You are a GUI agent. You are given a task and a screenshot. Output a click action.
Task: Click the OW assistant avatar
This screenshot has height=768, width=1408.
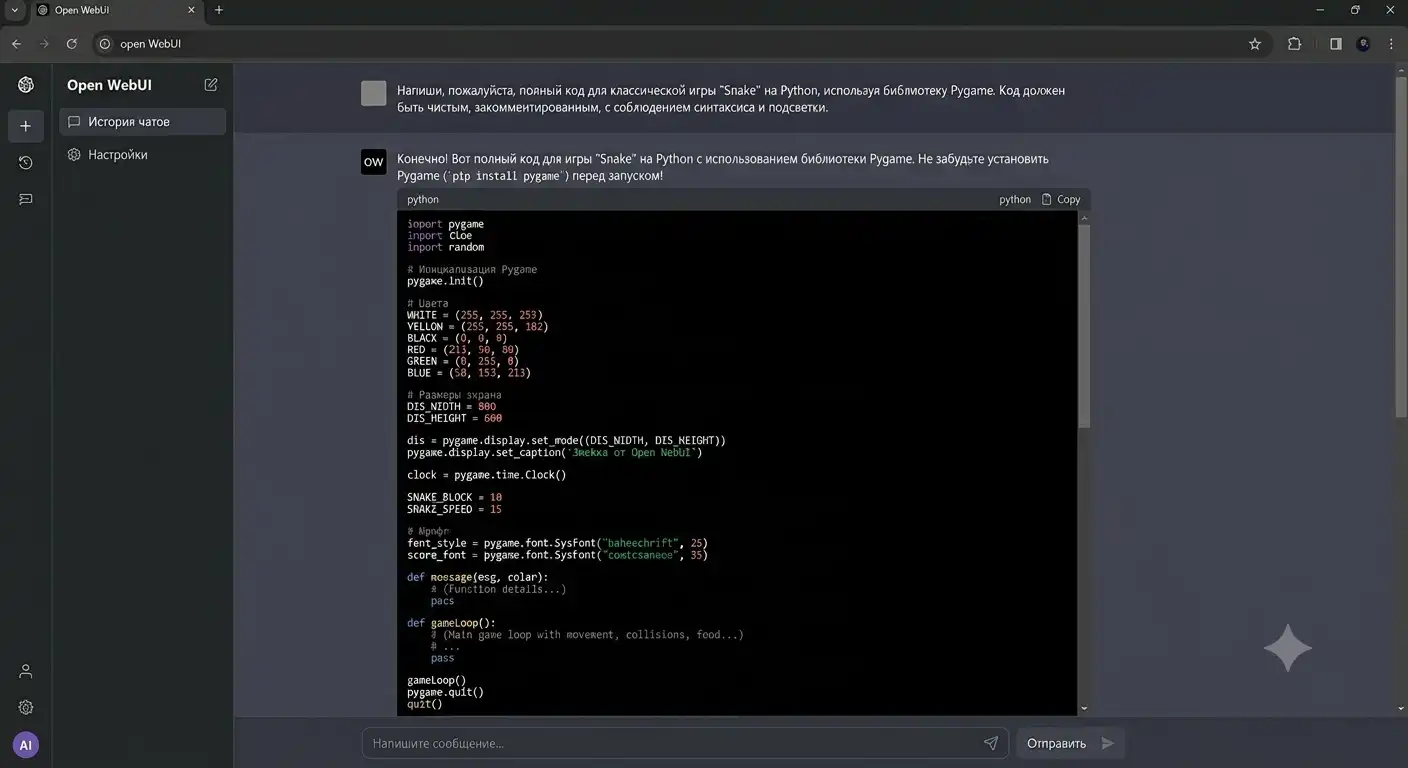[x=373, y=162]
